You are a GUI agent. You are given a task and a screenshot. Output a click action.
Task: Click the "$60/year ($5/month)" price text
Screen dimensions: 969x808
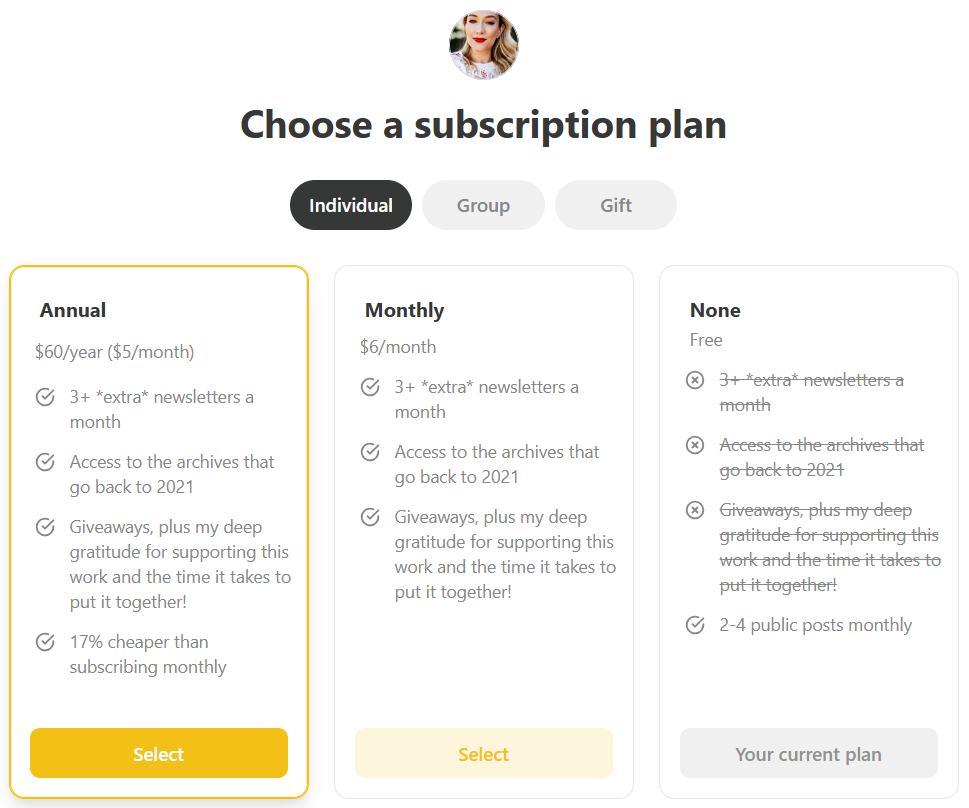point(113,352)
